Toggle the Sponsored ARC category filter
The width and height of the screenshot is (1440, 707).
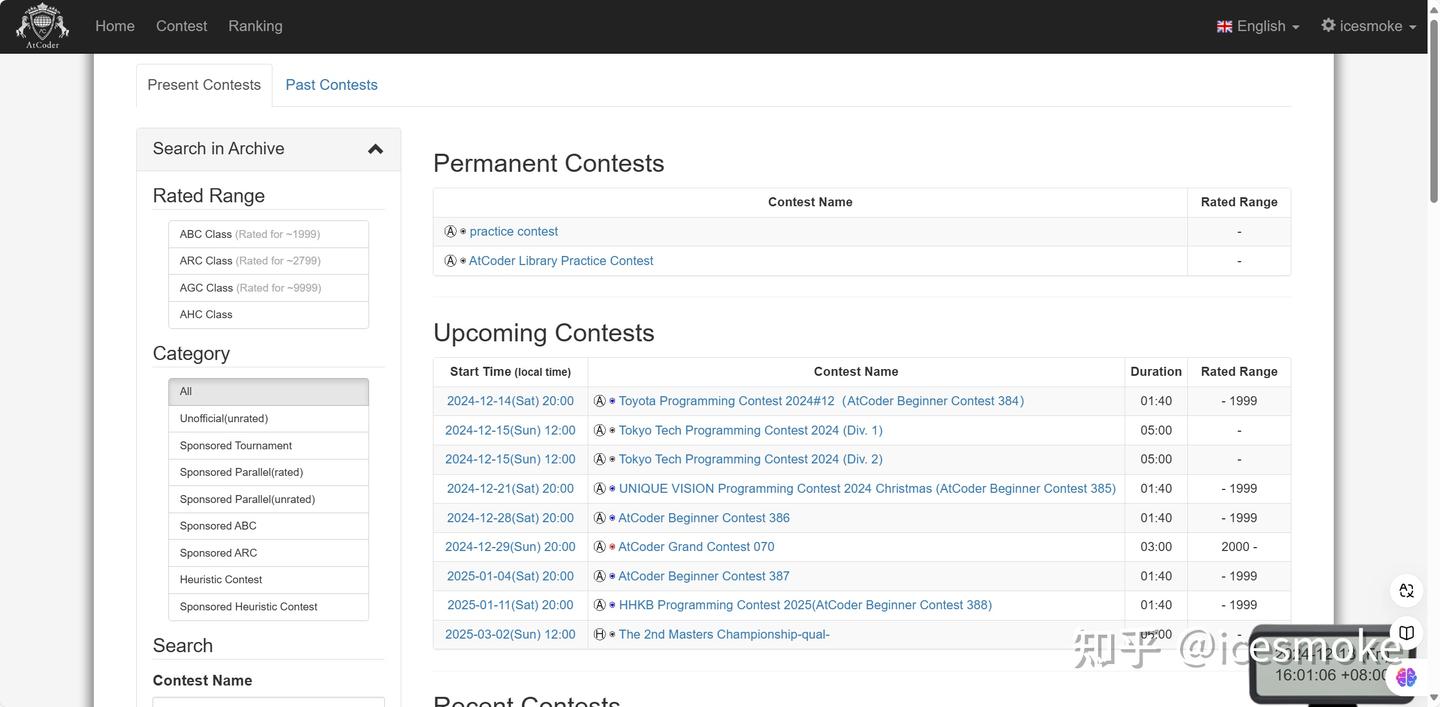(268, 553)
